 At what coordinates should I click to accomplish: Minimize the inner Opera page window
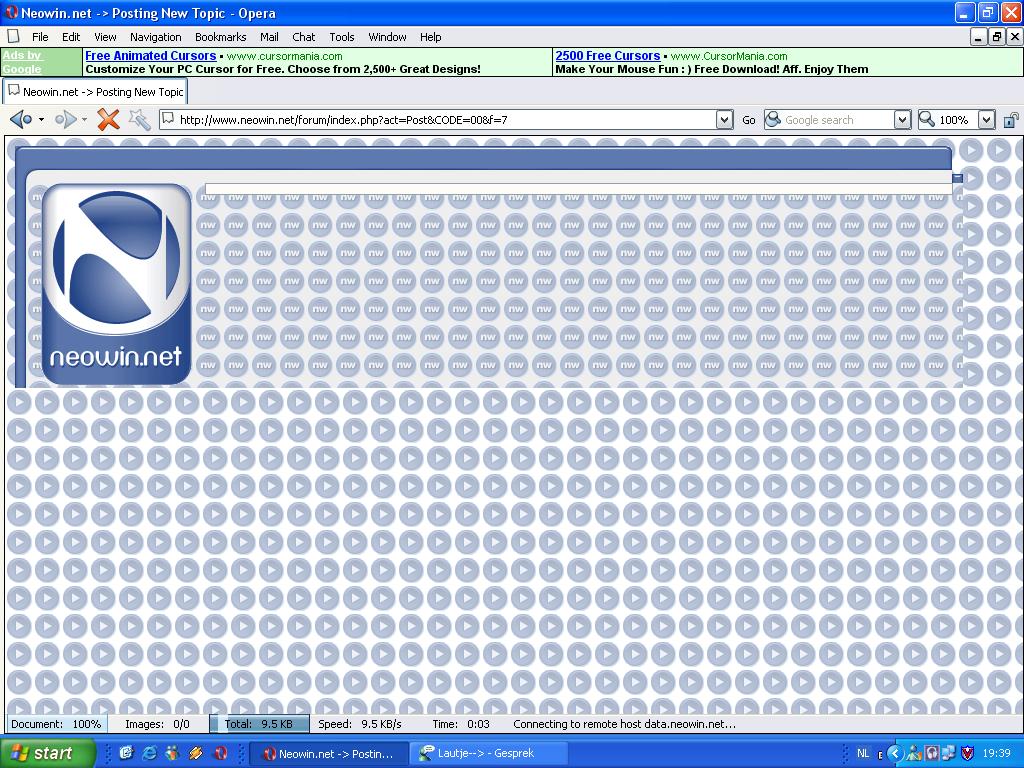[x=978, y=37]
